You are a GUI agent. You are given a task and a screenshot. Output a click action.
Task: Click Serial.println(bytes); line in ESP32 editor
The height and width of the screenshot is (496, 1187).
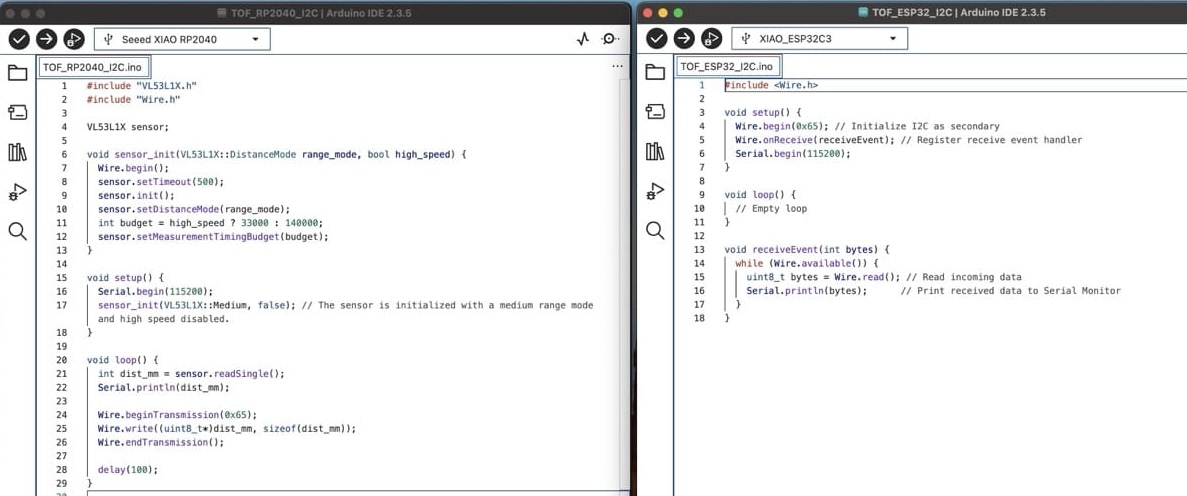(x=807, y=291)
